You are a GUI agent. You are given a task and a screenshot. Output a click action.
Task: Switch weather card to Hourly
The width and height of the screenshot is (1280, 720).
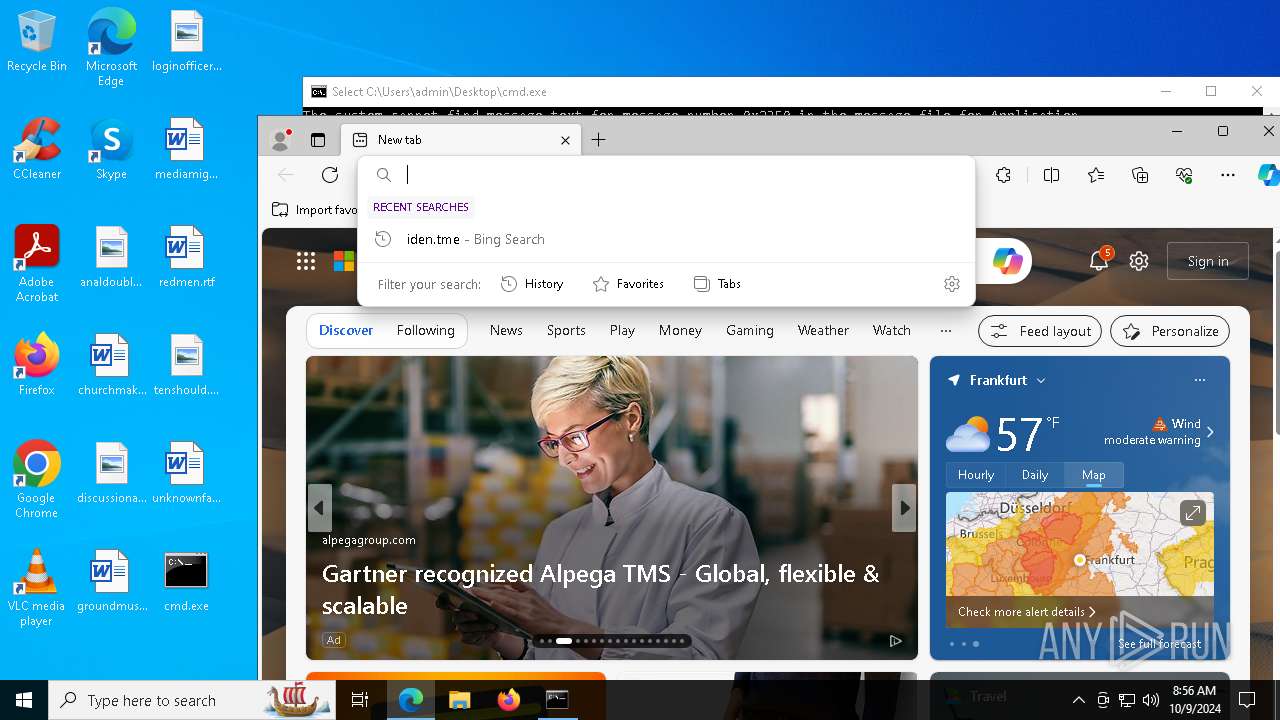[976, 475]
